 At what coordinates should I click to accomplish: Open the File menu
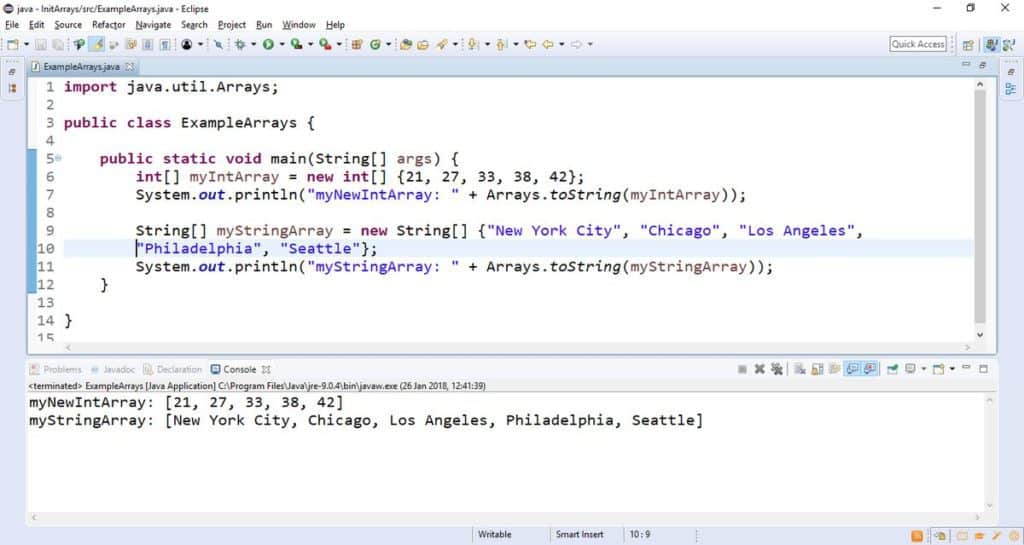click(12, 25)
